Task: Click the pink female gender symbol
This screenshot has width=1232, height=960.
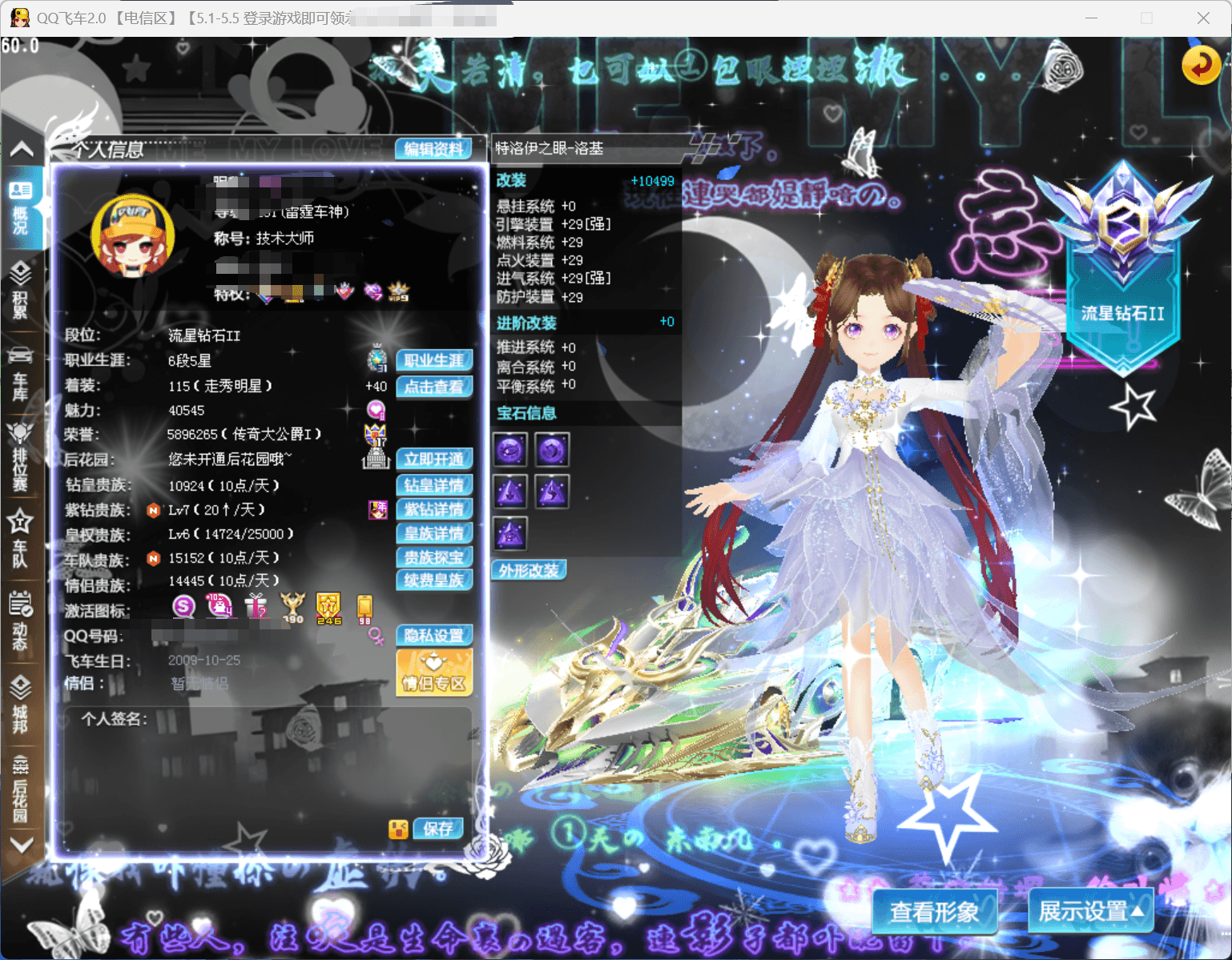Action: point(375,636)
